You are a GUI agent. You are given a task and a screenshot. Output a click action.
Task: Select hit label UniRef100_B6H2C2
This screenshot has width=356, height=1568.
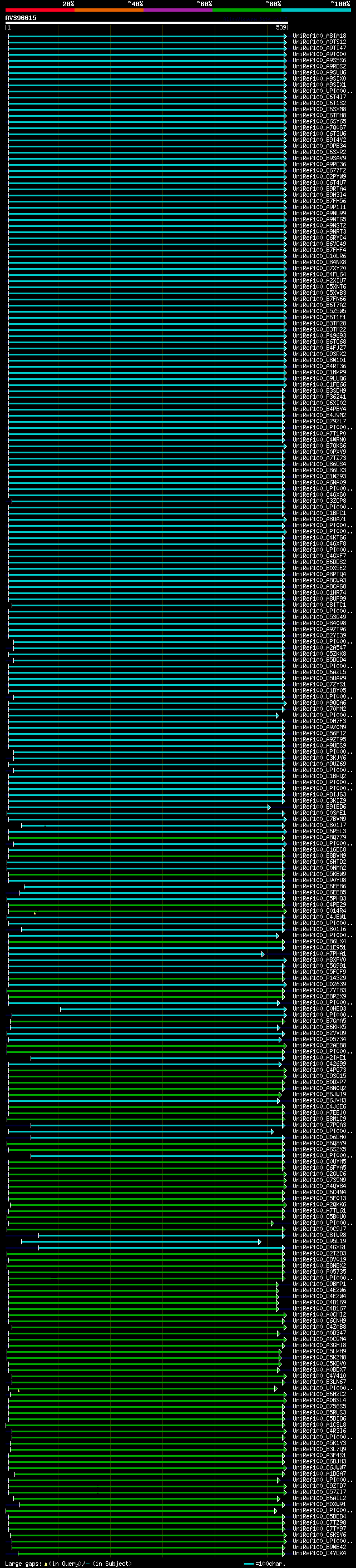[x=319, y=1394]
